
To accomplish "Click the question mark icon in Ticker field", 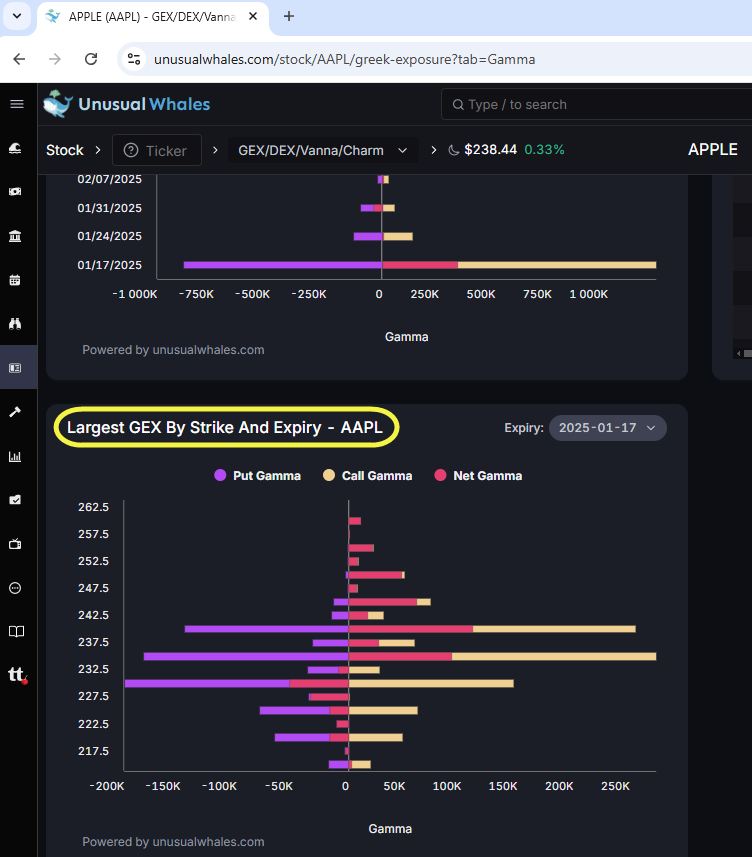I will (x=131, y=150).
